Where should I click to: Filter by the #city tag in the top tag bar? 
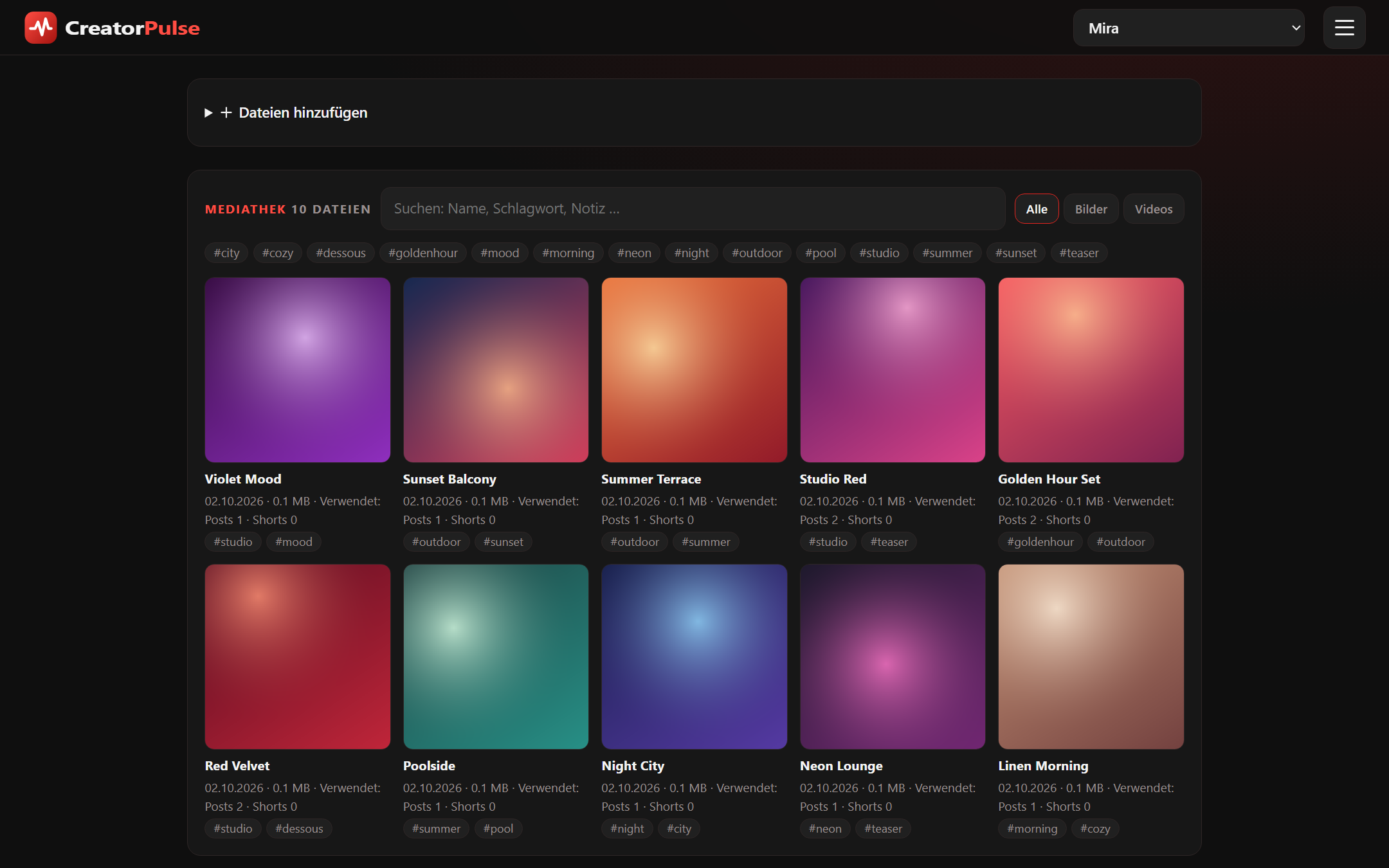(226, 253)
